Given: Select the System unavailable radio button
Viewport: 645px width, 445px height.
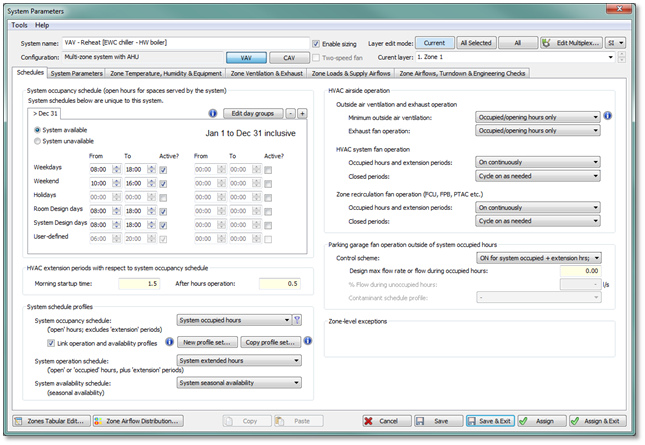Looking at the screenshot, I should pyautogui.click(x=38, y=141).
